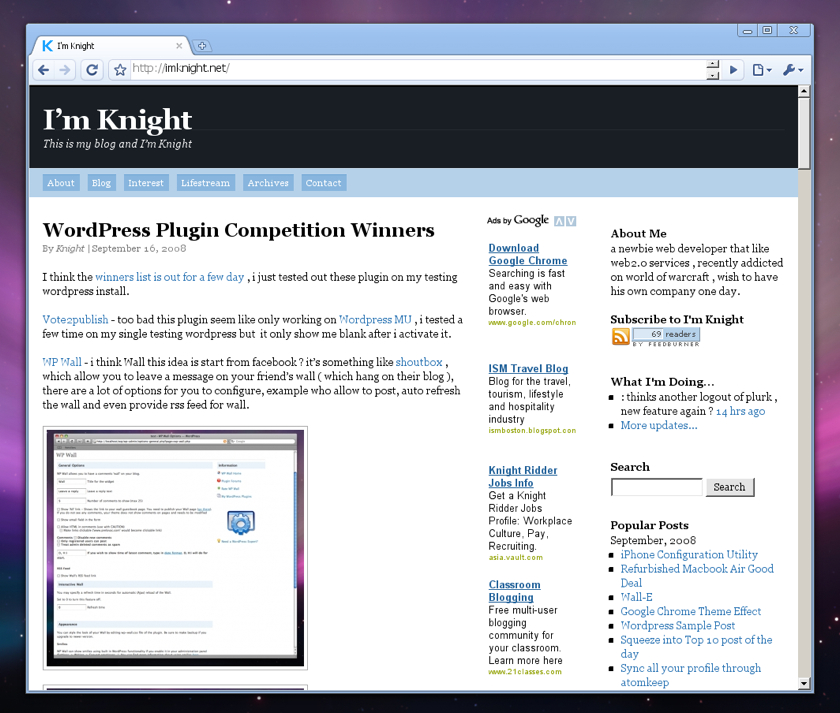
Task: Close the I'm Knight tab
Action: (179, 46)
